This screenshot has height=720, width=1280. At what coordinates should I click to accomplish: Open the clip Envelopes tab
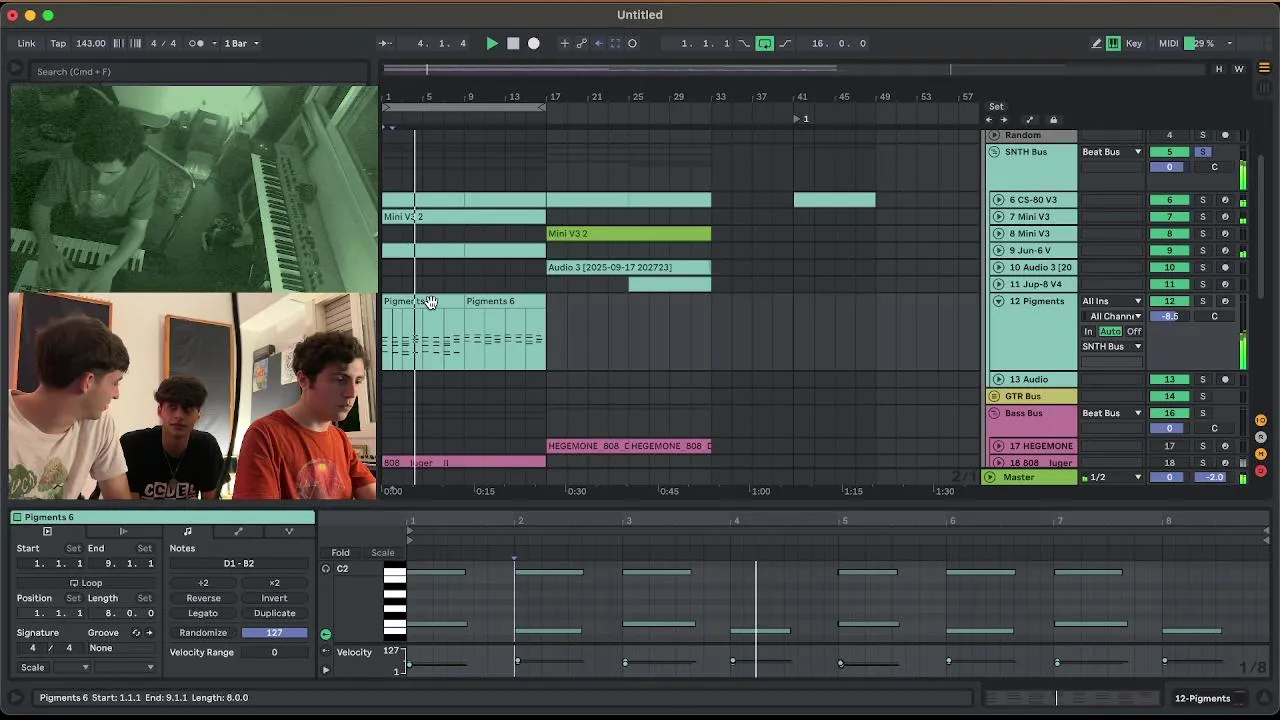click(x=238, y=531)
